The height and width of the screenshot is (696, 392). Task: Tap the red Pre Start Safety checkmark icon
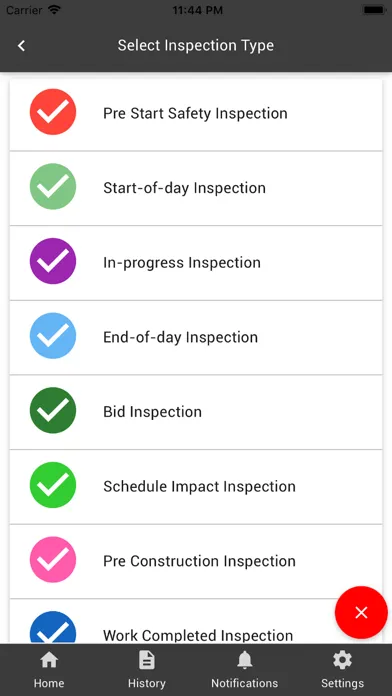click(53, 112)
